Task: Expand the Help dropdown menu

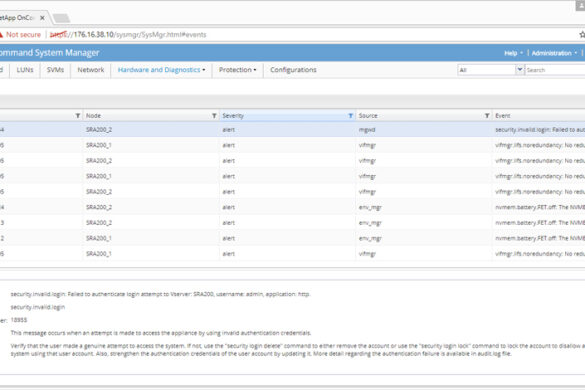Action: pyautogui.click(x=513, y=53)
